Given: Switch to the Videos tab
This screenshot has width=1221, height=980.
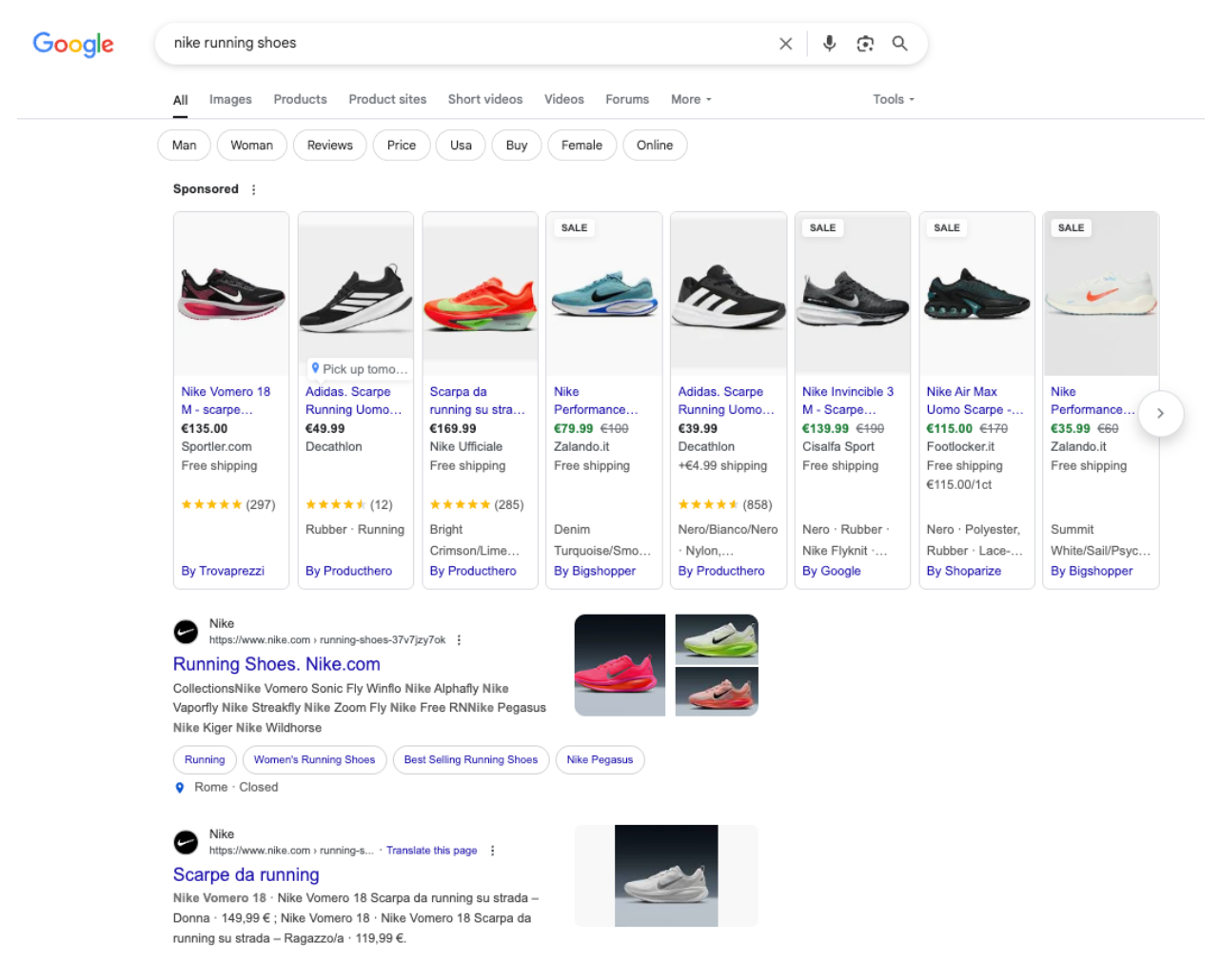Looking at the screenshot, I should click(x=564, y=99).
